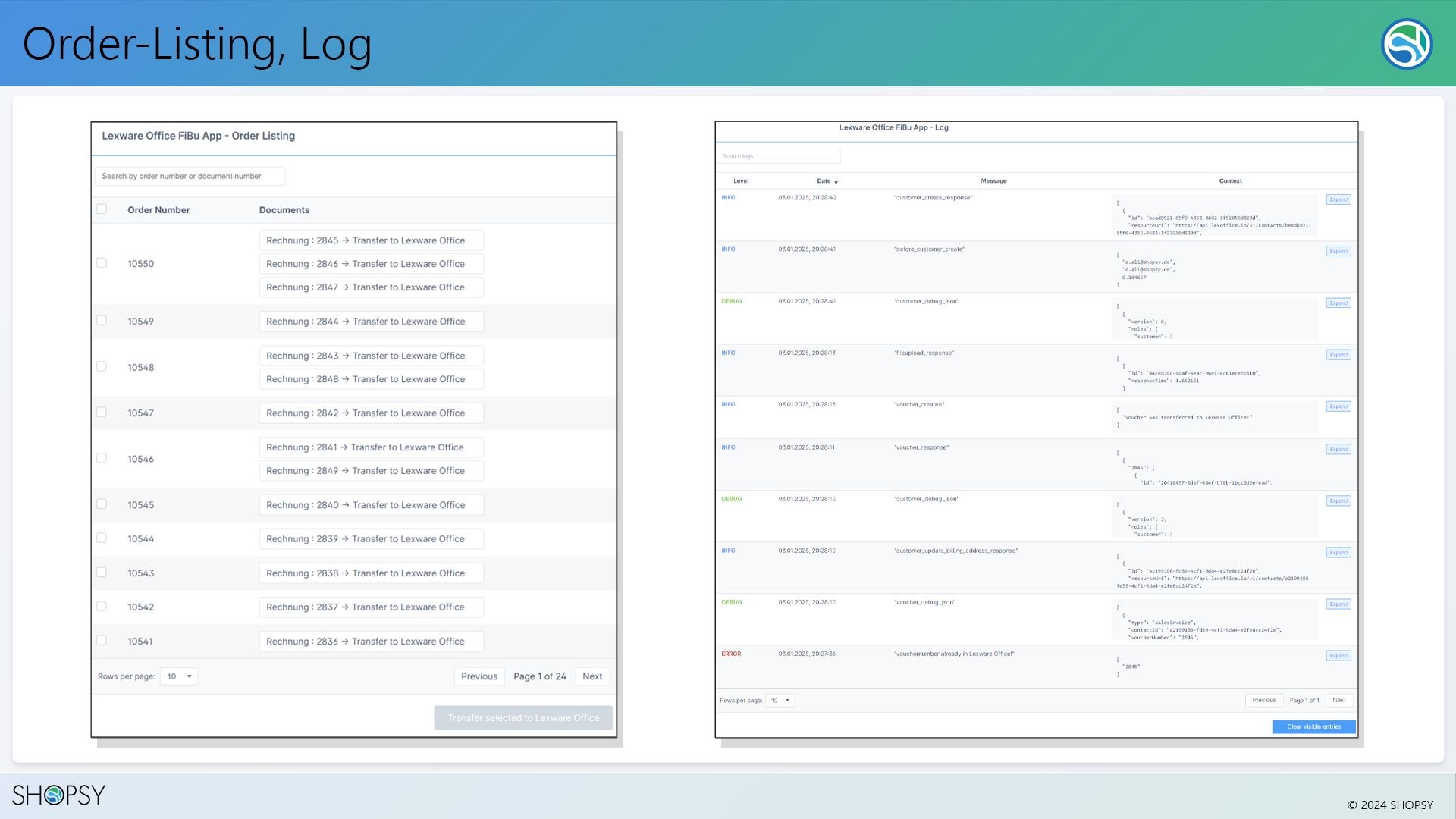
Task: Transfer Rechnung 2845 to Lexware Office
Action: click(x=372, y=240)
